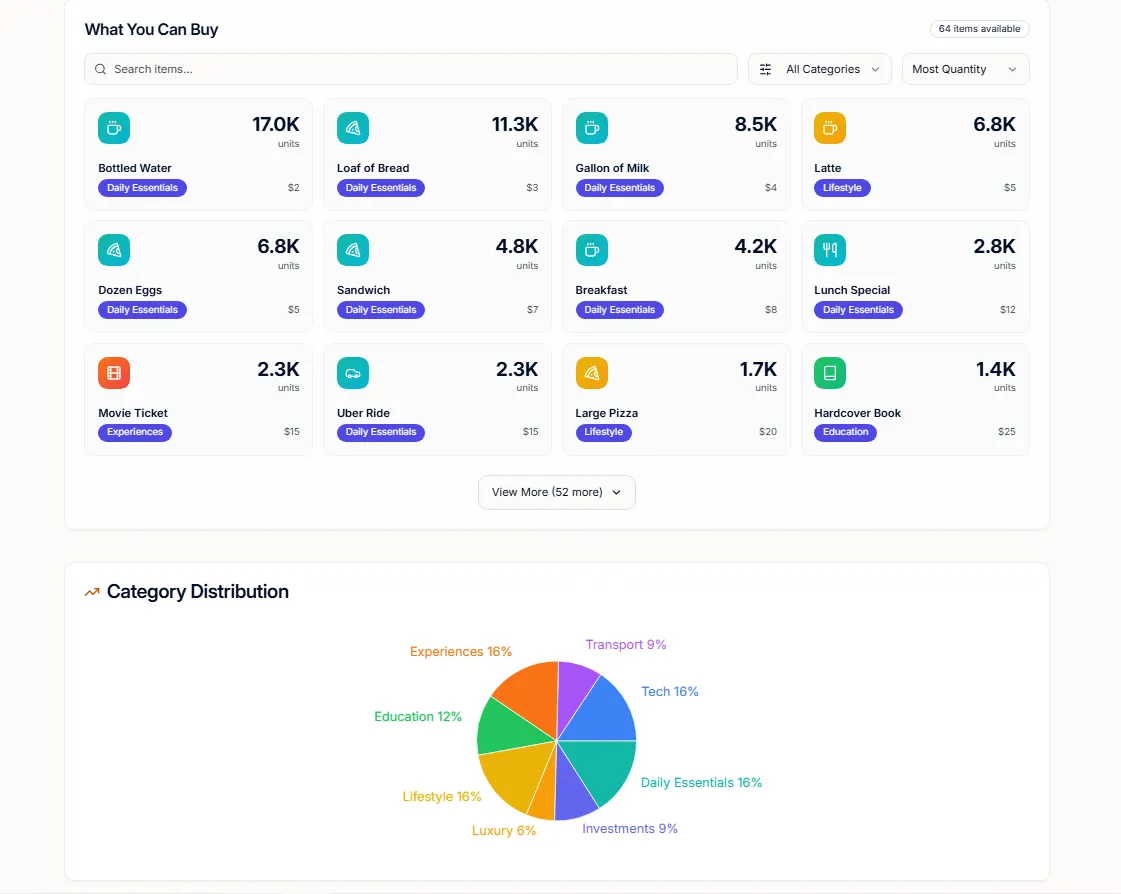Viewport: 1121px width, 894px height.
Task: Click the filter sliders icon beside All Categories
Action: (766, 69)
